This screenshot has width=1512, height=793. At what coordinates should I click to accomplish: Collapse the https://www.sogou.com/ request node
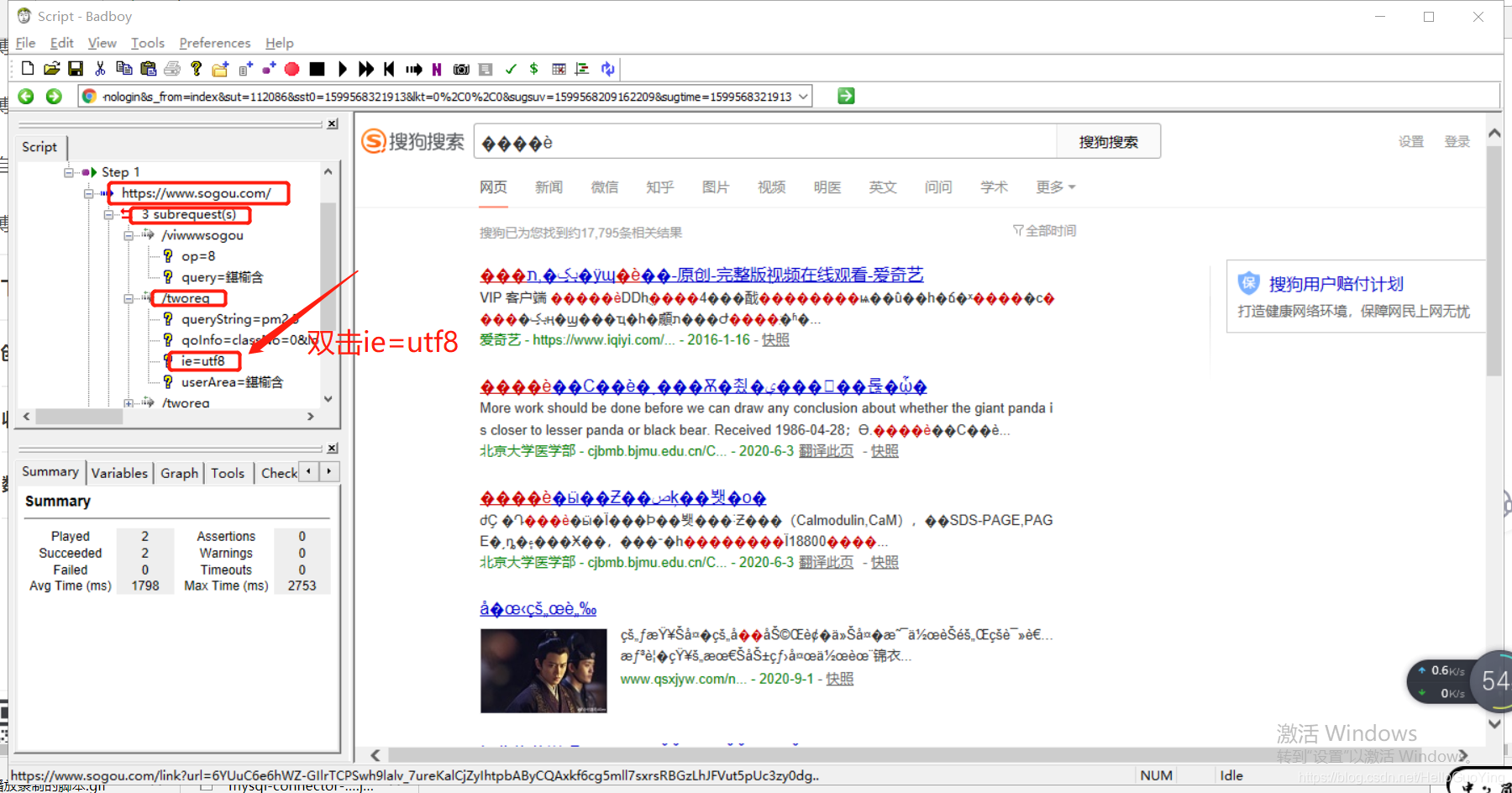[x=88, y=193]
